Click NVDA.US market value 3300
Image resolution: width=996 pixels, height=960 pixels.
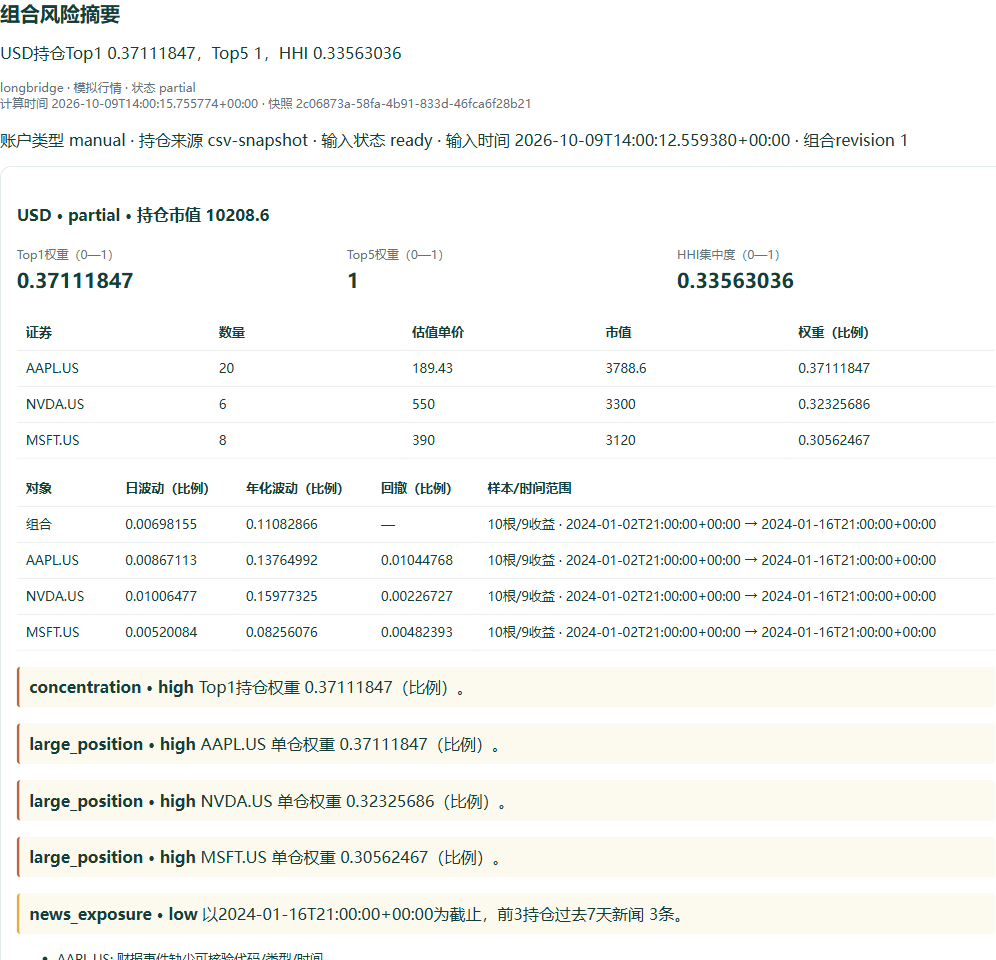(621, 405)
